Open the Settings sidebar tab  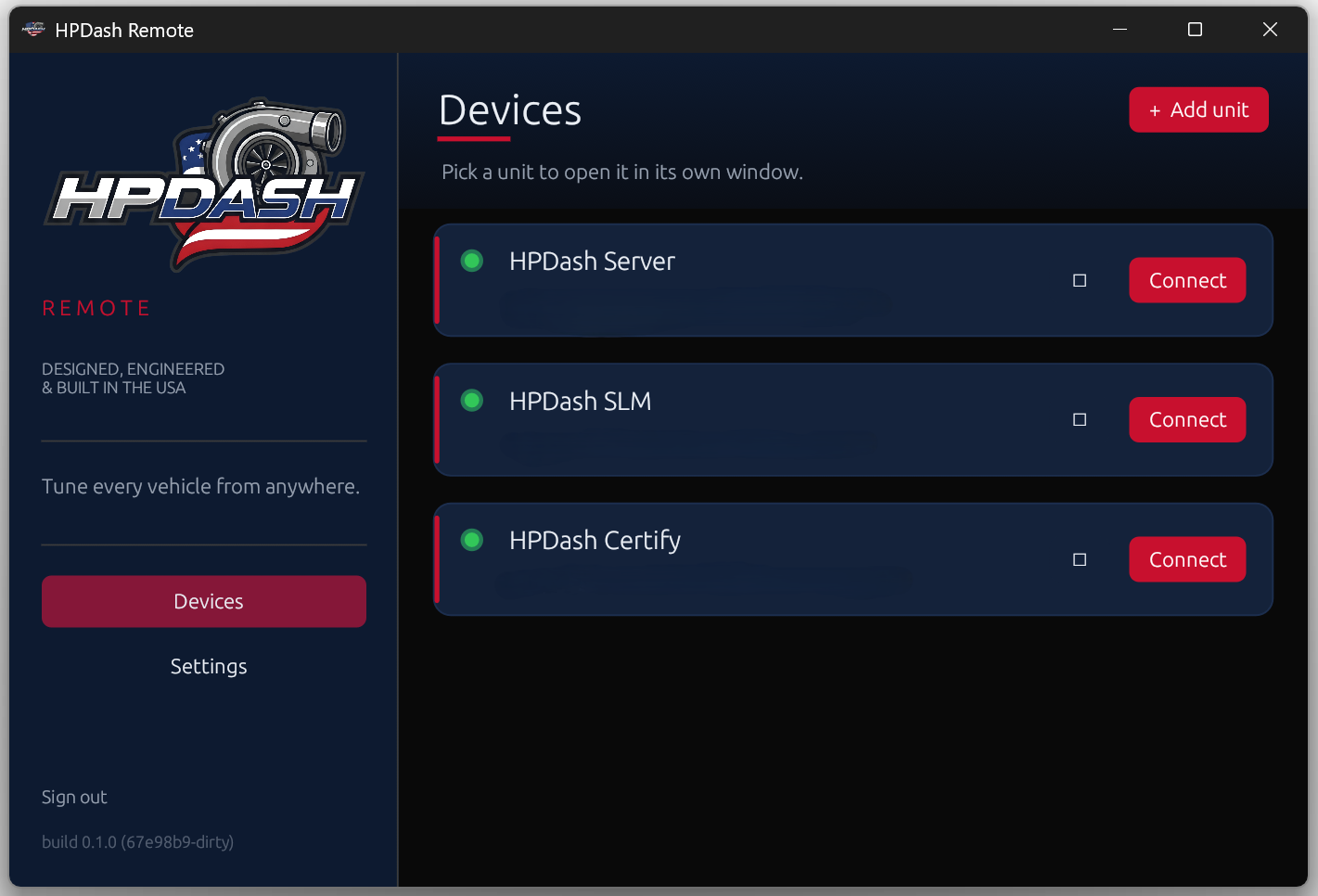click(209, 666)
